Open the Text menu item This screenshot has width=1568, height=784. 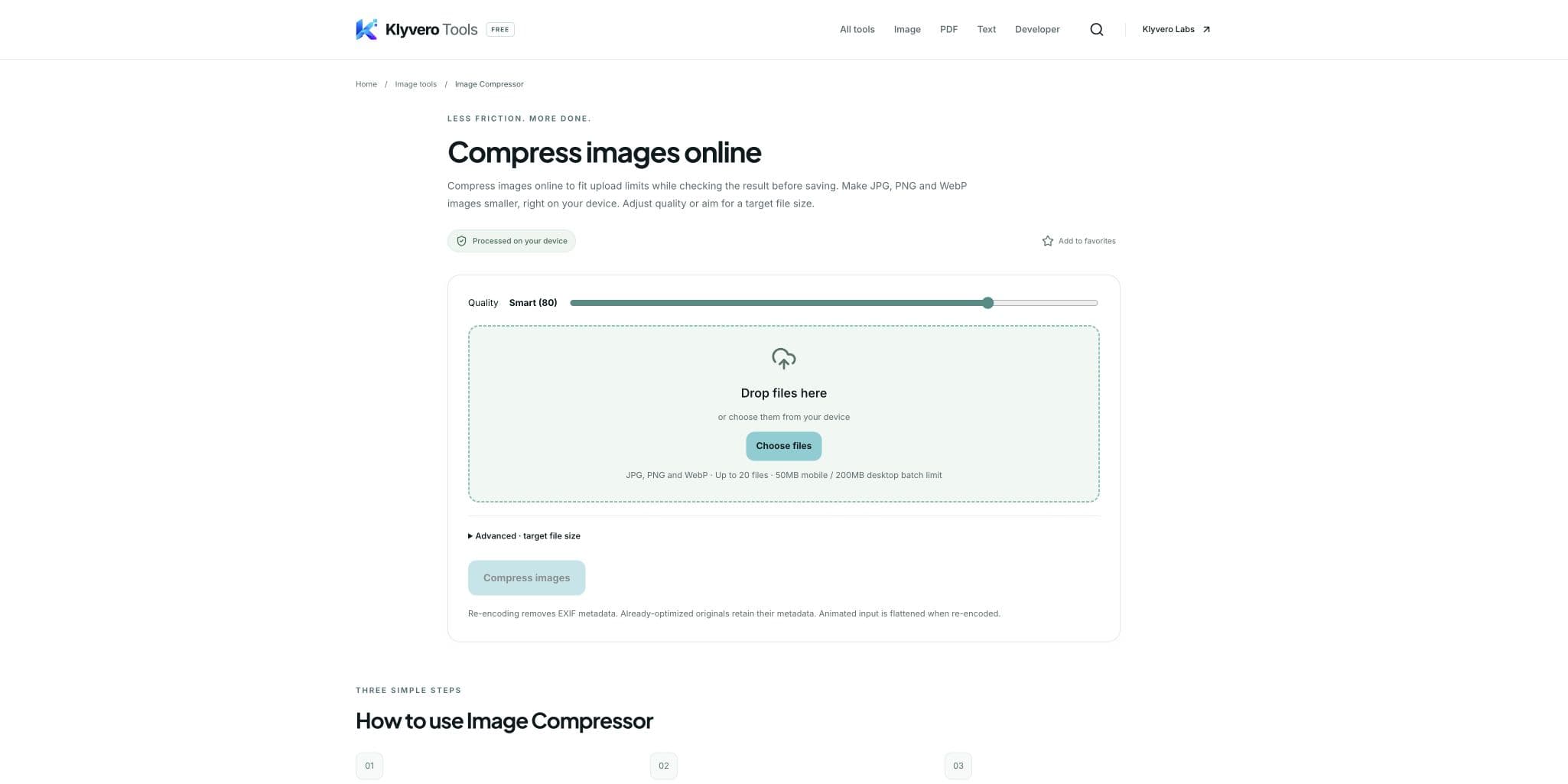[986, 29]
